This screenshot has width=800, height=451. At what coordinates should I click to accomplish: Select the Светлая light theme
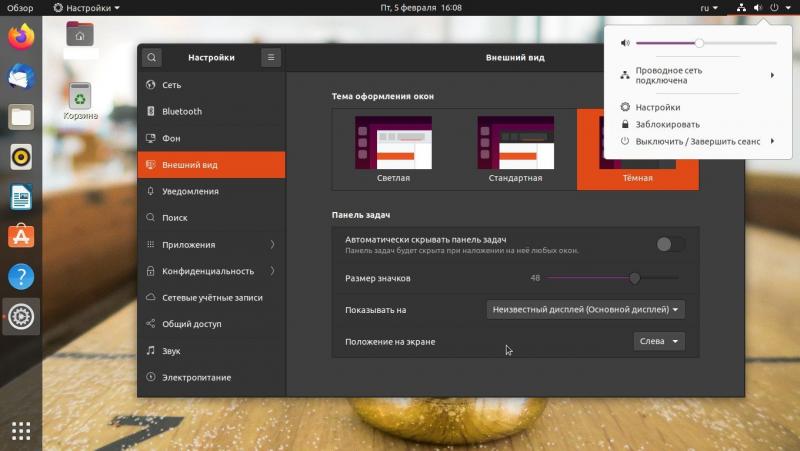393,148
